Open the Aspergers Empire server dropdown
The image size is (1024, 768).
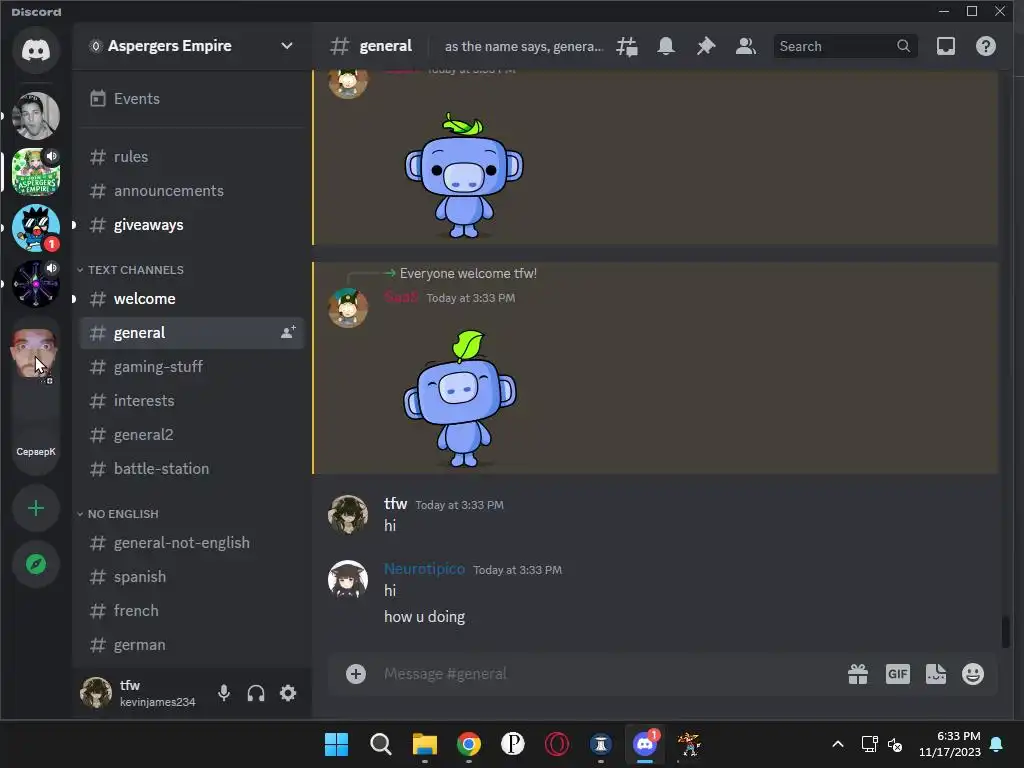tap(191, 46)
